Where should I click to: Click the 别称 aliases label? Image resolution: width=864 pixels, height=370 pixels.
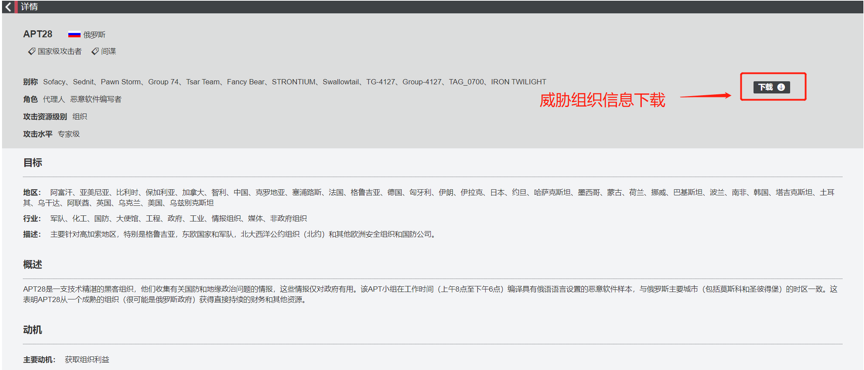pyautogui.click(x=30, y=82)
